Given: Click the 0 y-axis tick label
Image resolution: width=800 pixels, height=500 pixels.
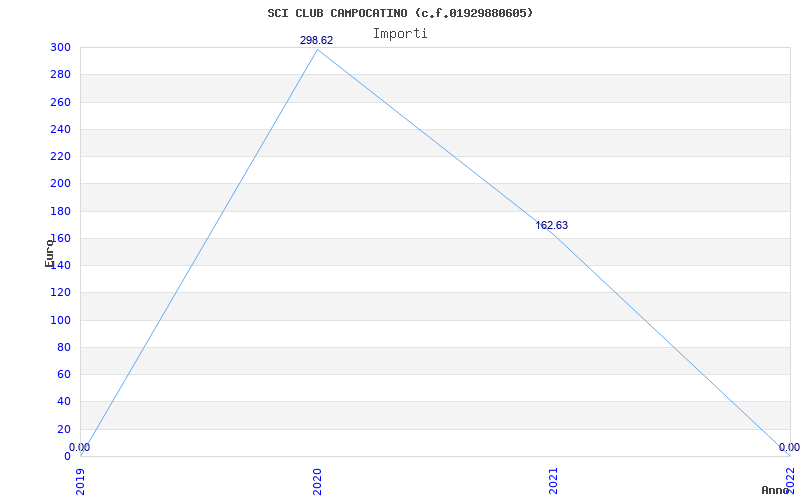Looking at the screenshot, I should (x=67, y=456).
